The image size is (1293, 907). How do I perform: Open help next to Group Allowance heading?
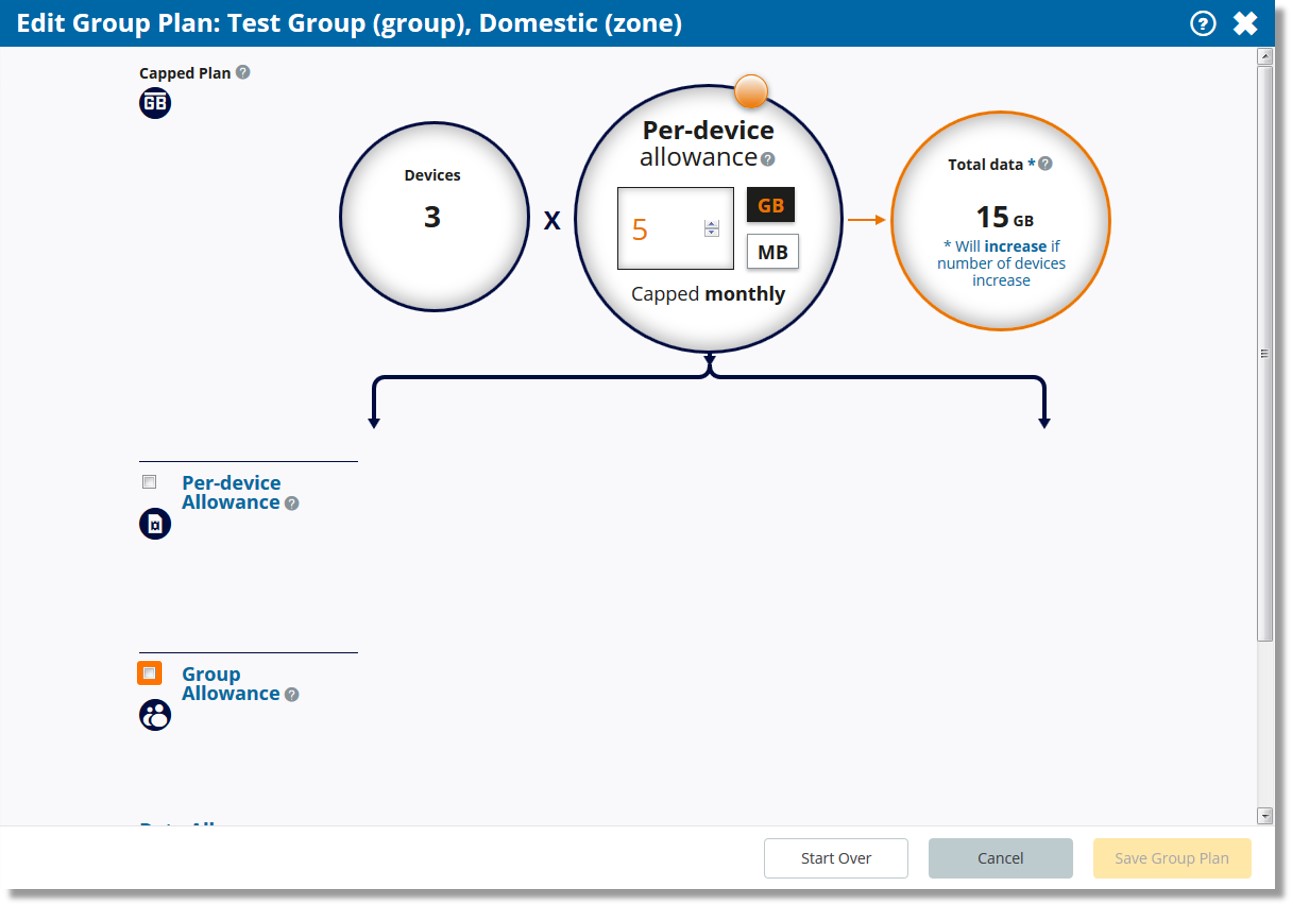[x=292, y=694]
